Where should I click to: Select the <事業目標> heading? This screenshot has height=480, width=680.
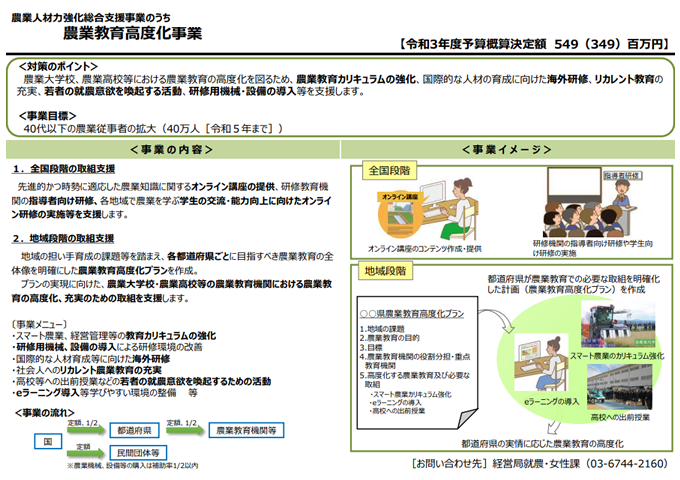(47, 116)
